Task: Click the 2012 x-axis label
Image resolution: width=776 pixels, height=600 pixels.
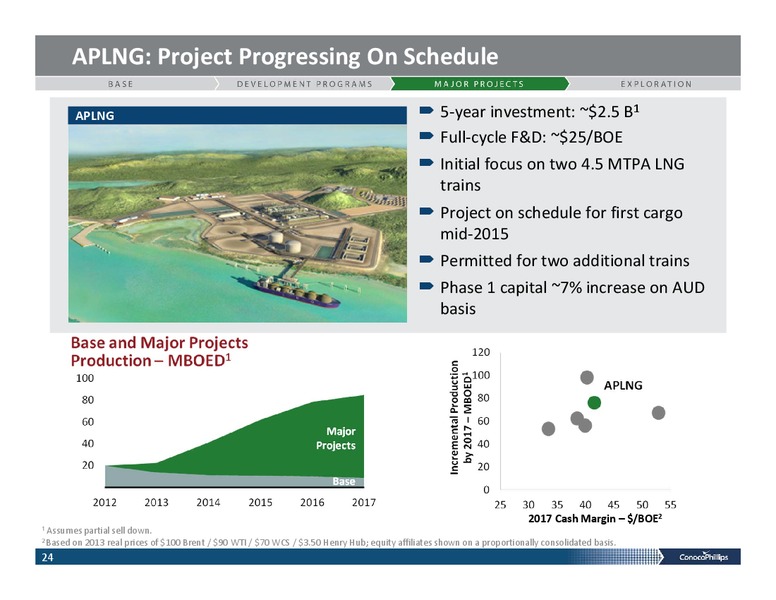Action: (105, 502)
